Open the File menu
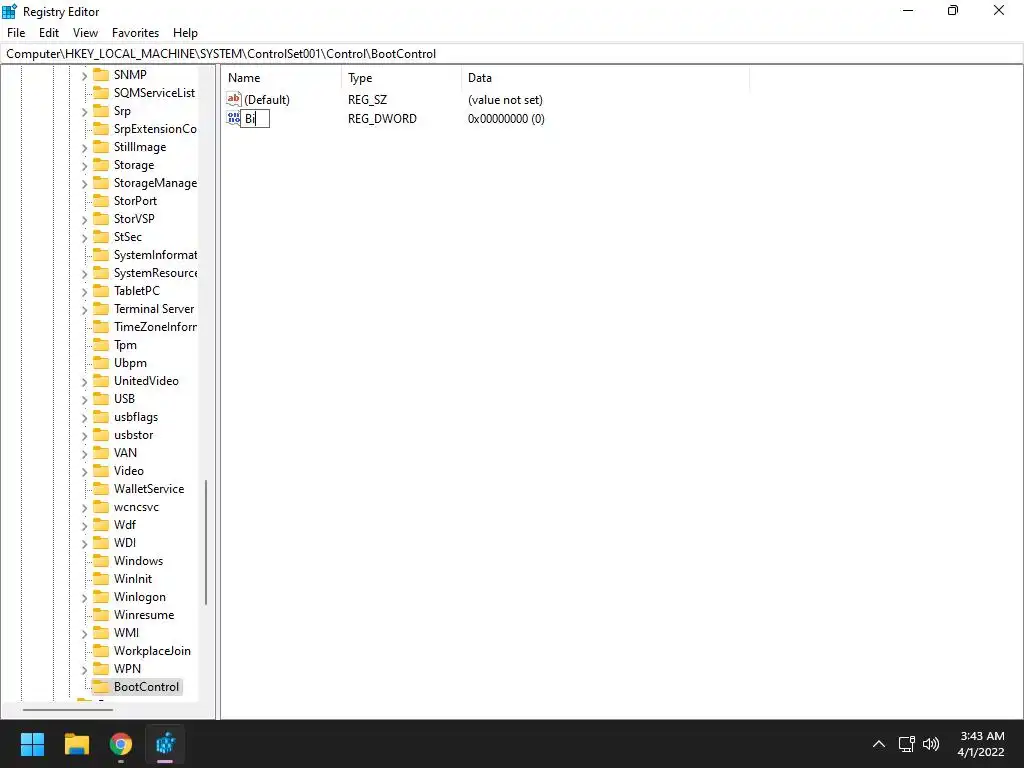1024x768 pixels. pyautogui.click(x=16, y=33)
